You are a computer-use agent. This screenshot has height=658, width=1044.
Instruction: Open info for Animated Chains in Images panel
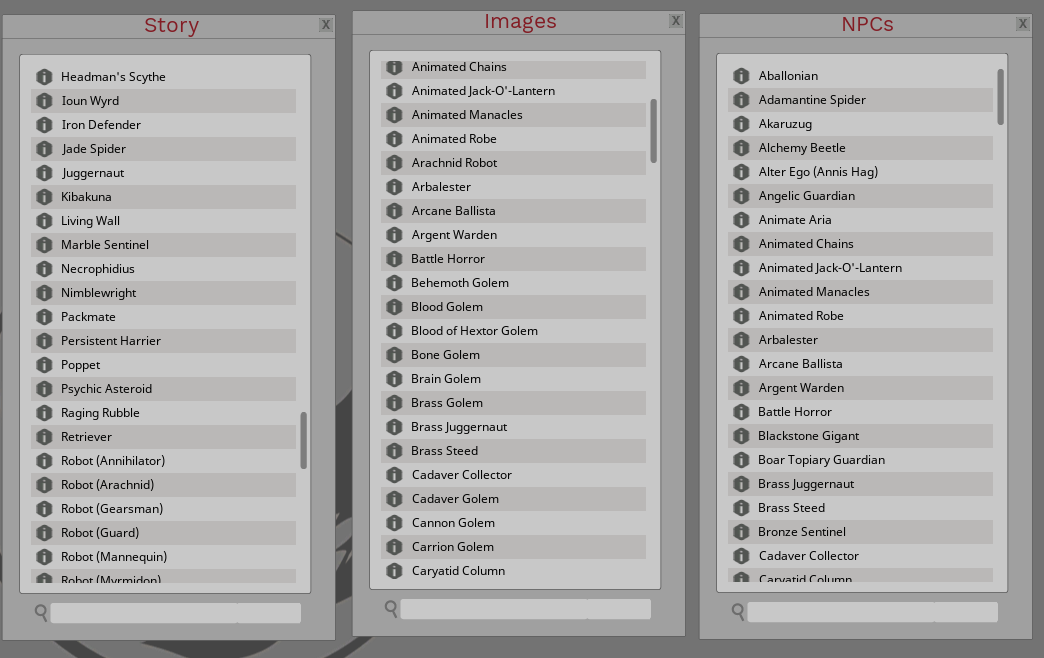[x=393, y=67]
